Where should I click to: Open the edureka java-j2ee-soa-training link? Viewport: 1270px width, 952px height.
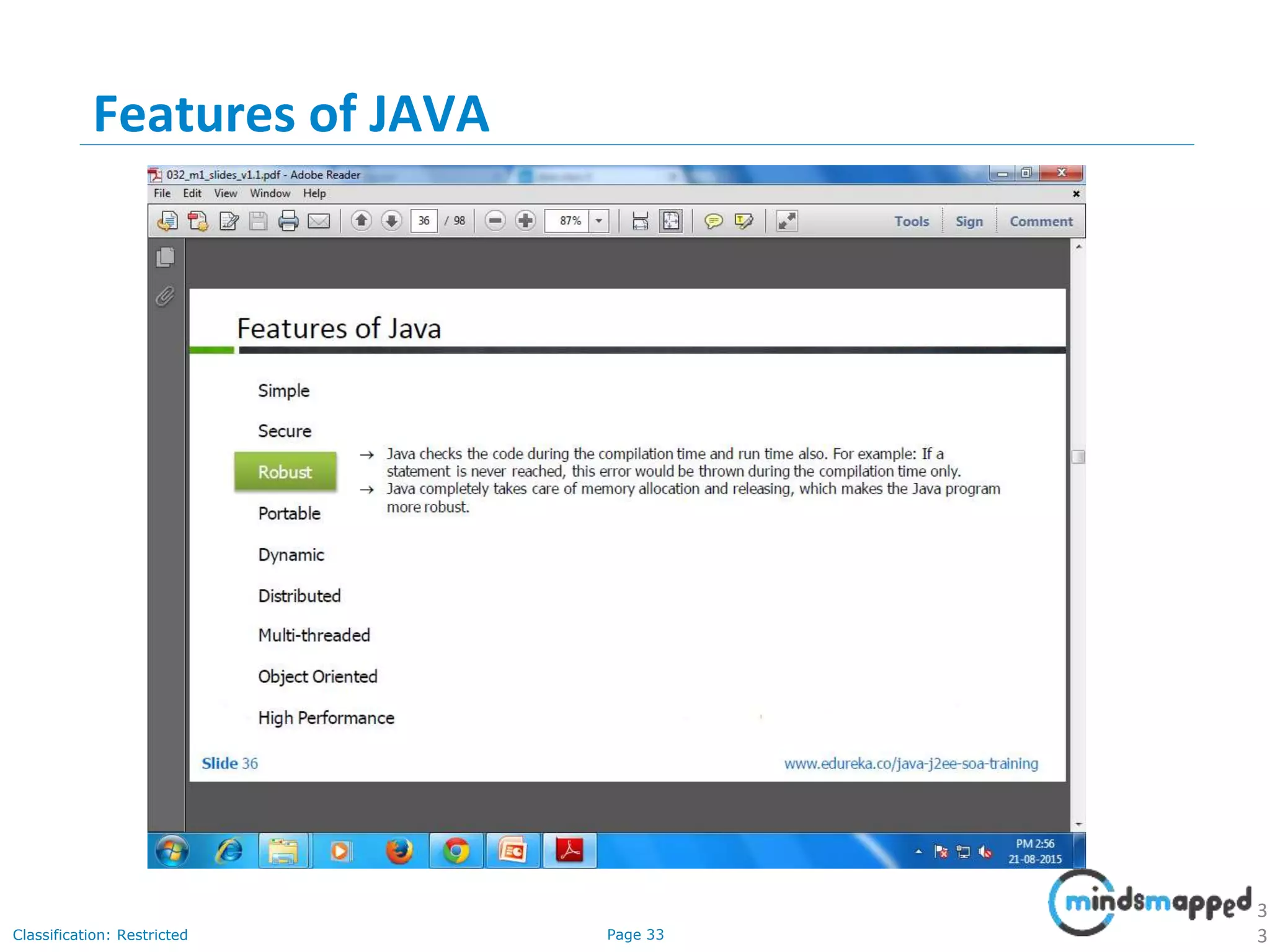coord(911,764)
